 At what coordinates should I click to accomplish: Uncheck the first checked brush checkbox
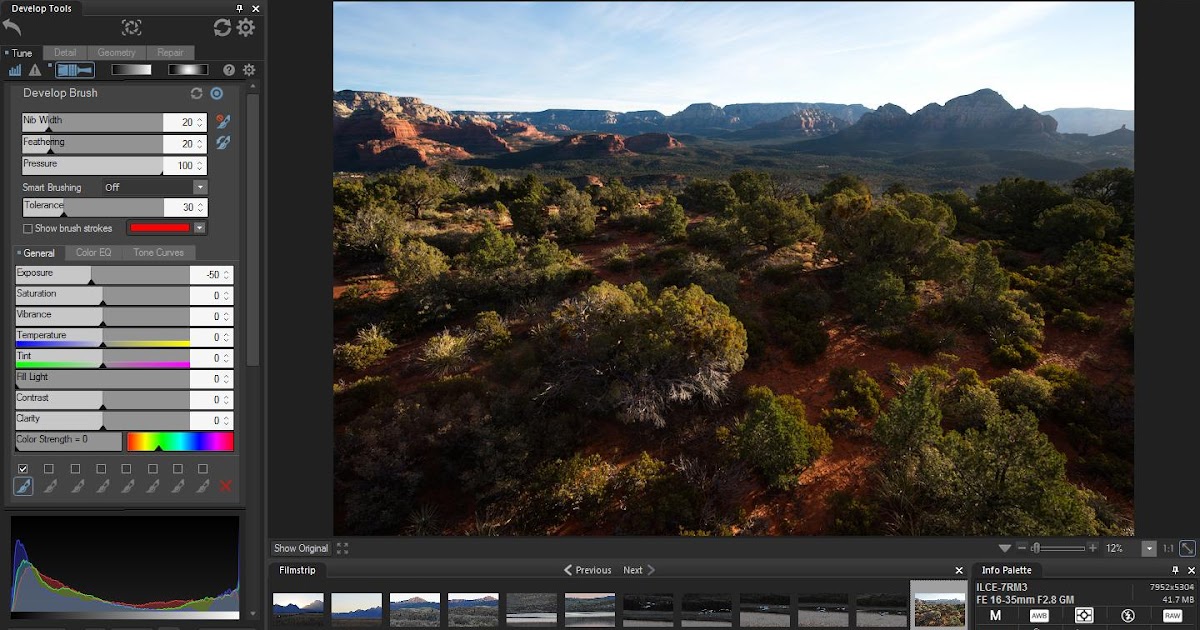(23, 468)
